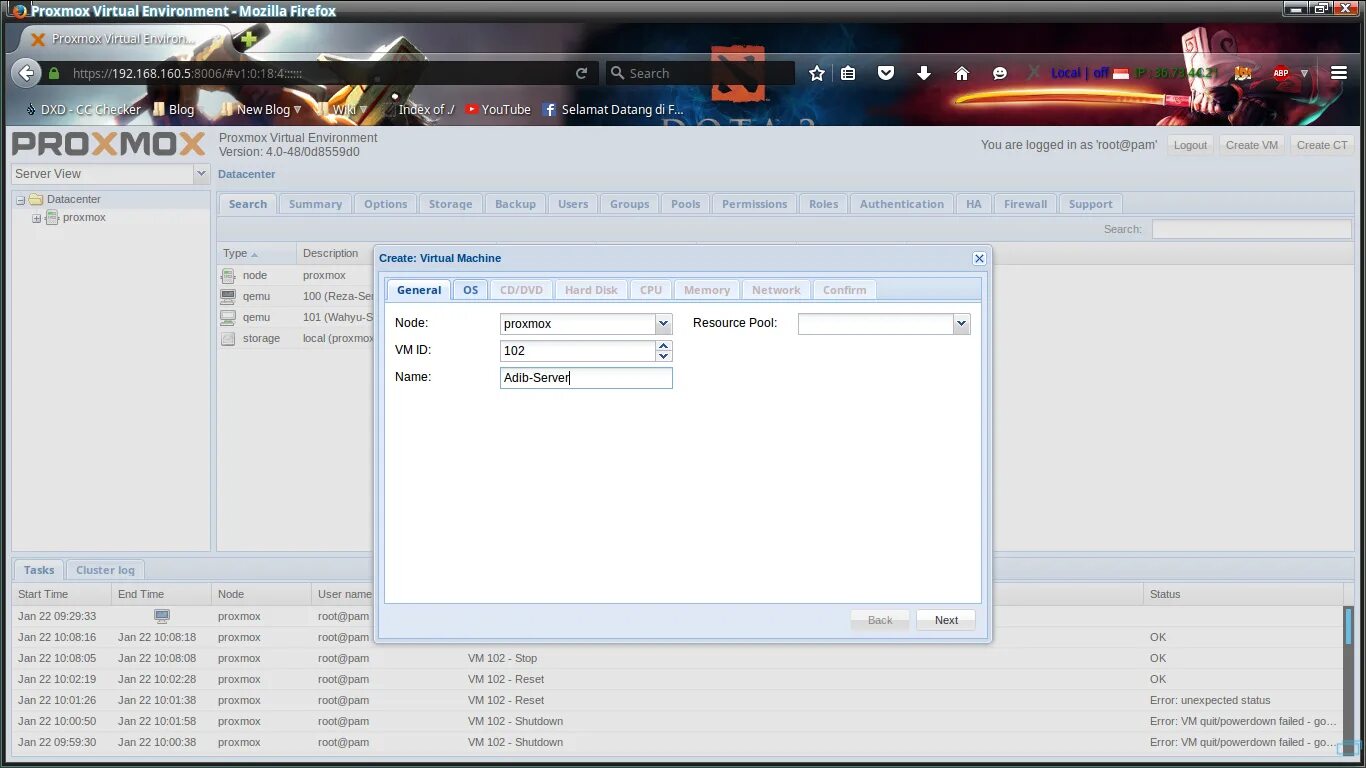
Task: Open the YouTube bookmark
Action: tap(498, 109)
